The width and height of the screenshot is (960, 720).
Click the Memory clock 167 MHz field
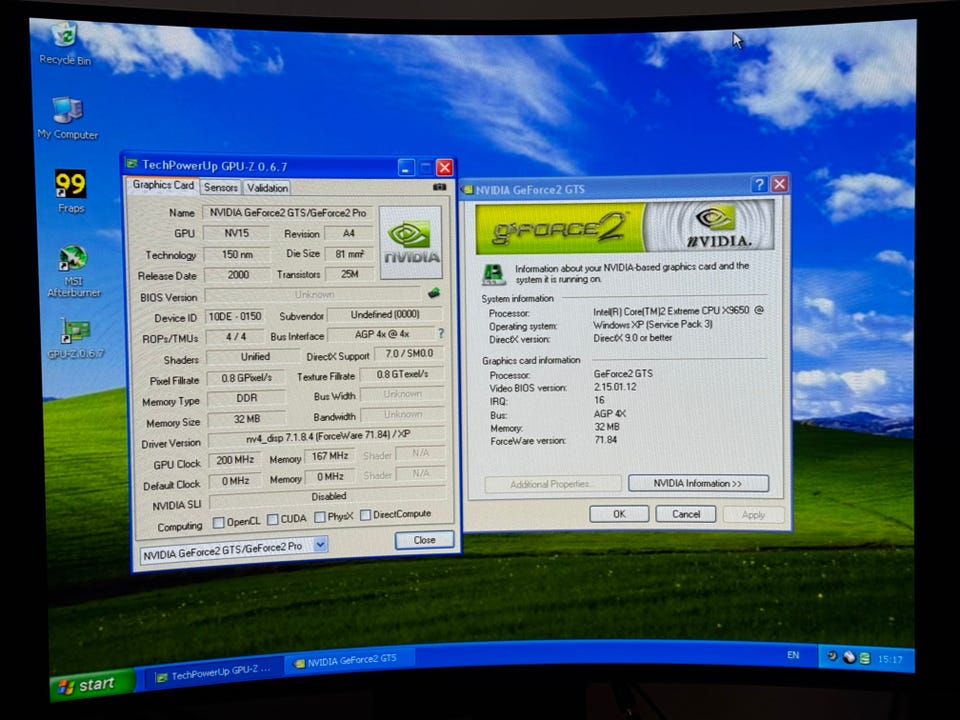tap(330, 456)
